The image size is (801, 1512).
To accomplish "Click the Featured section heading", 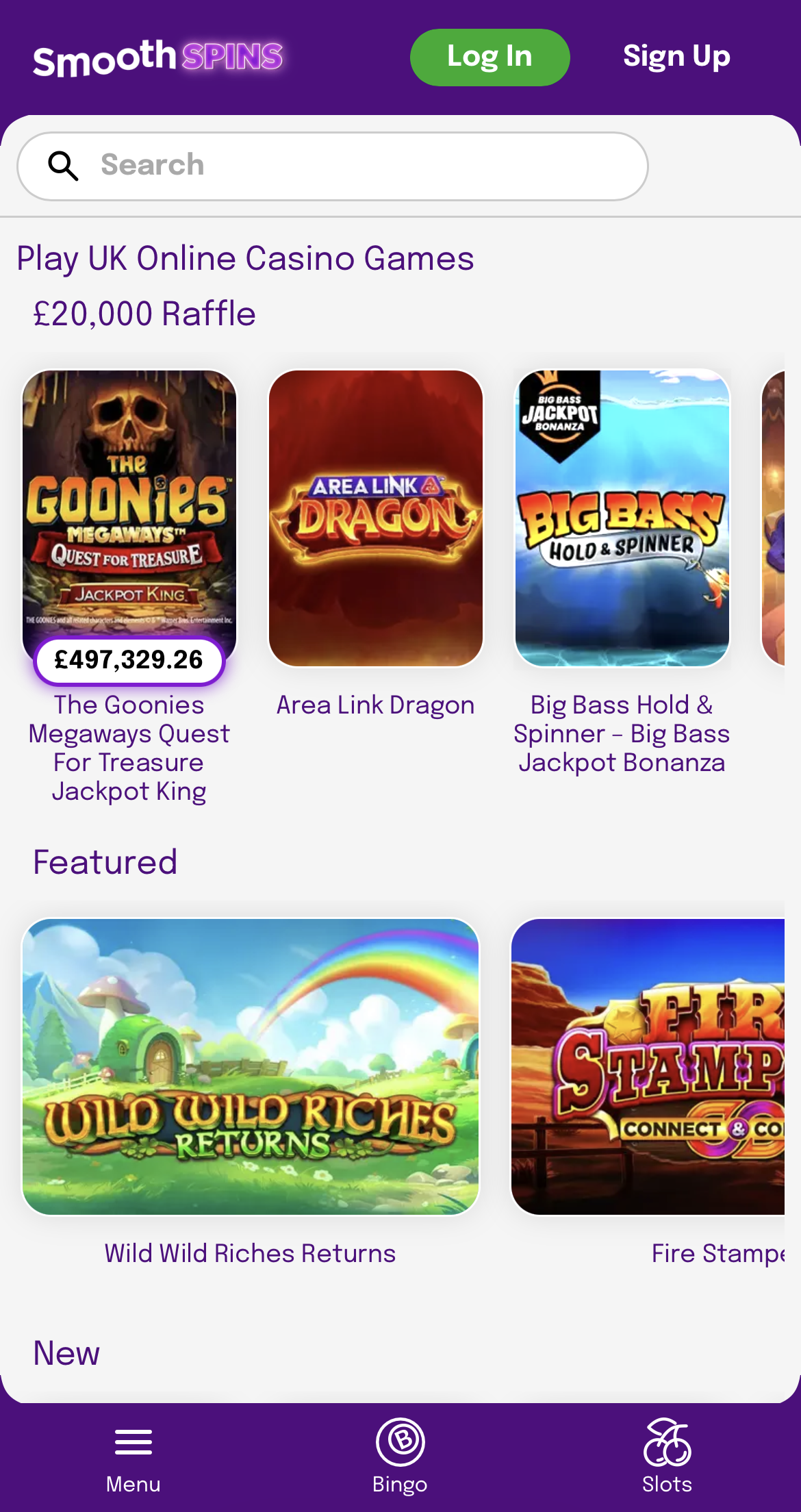I will tap(105, 862).
